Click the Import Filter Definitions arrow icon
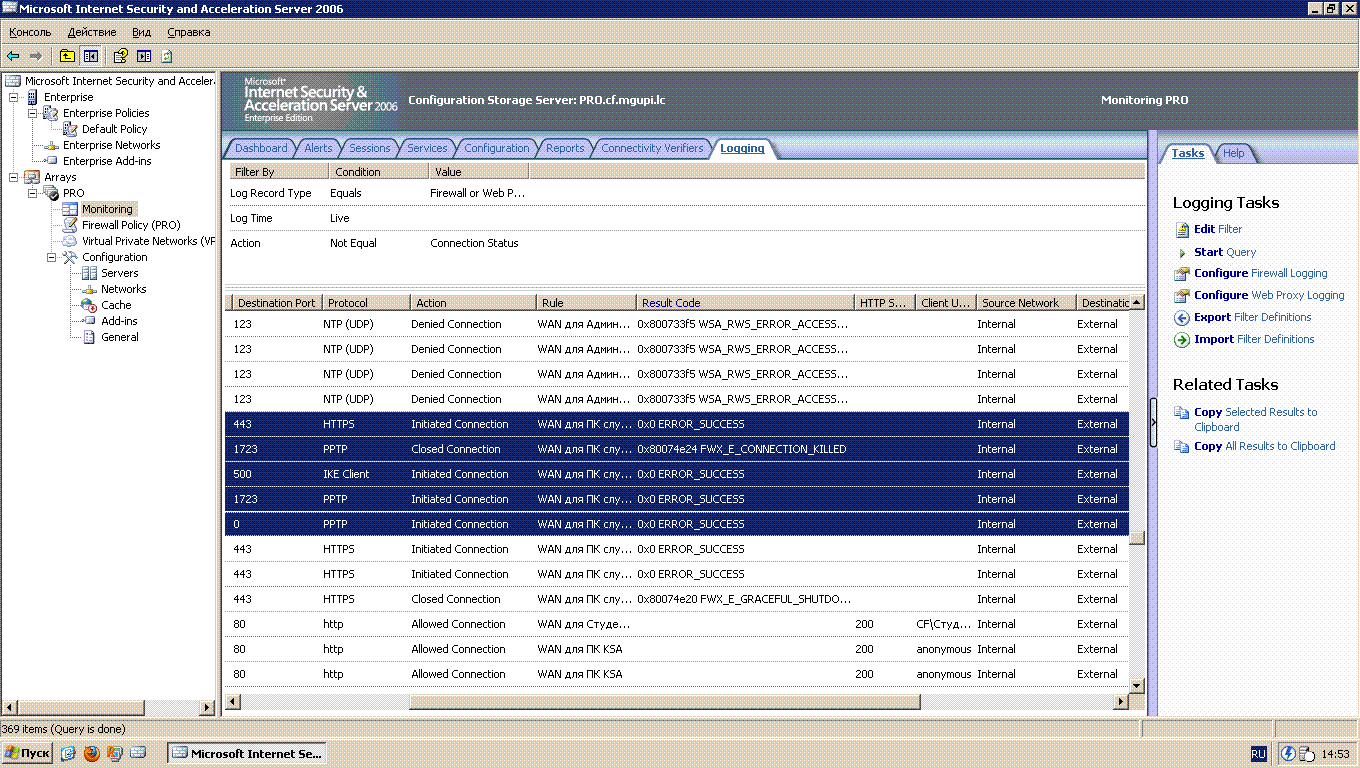The height and width of the screenshot is (768, 1360). tap(1183, 339)
